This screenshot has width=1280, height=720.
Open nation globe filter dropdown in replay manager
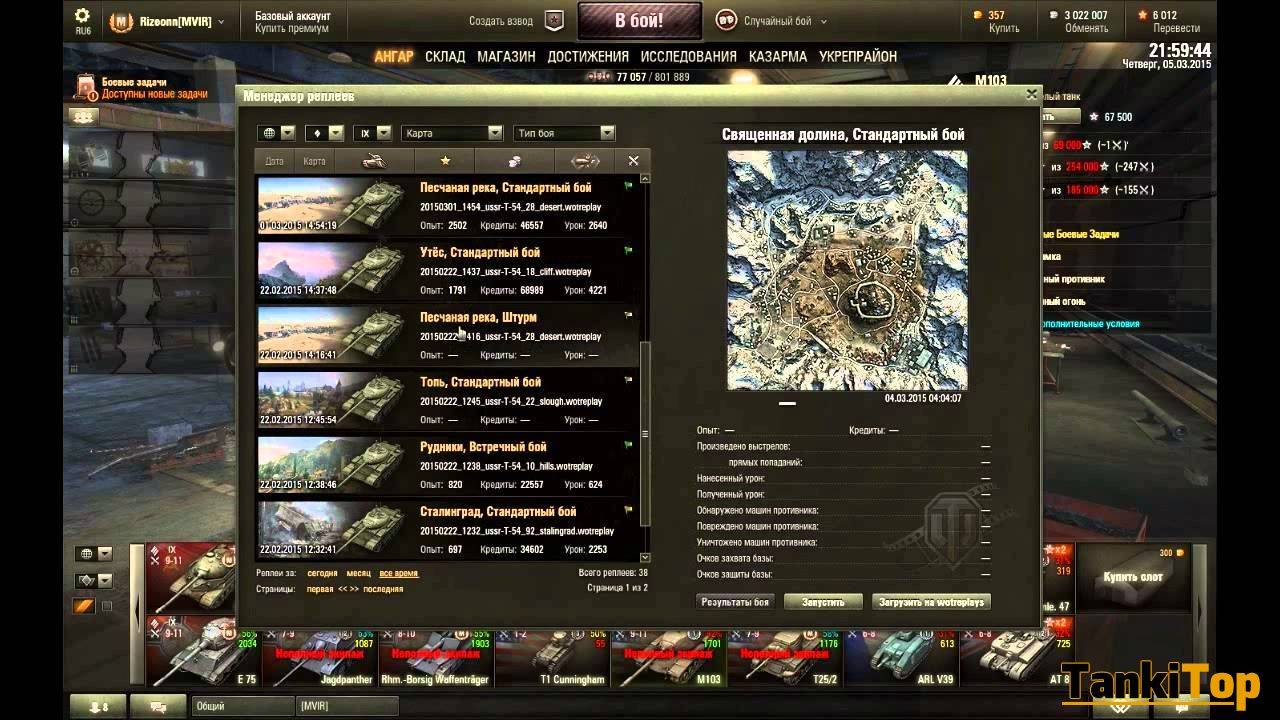276,133
